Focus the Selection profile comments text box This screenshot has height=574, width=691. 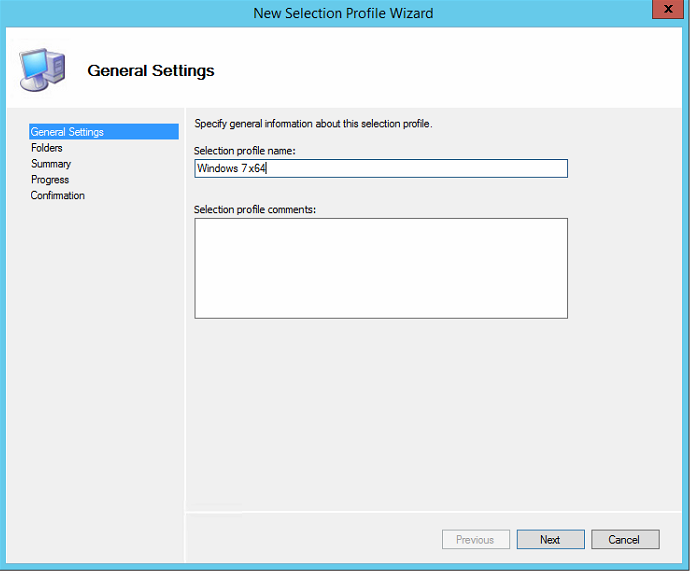point(380,268)
